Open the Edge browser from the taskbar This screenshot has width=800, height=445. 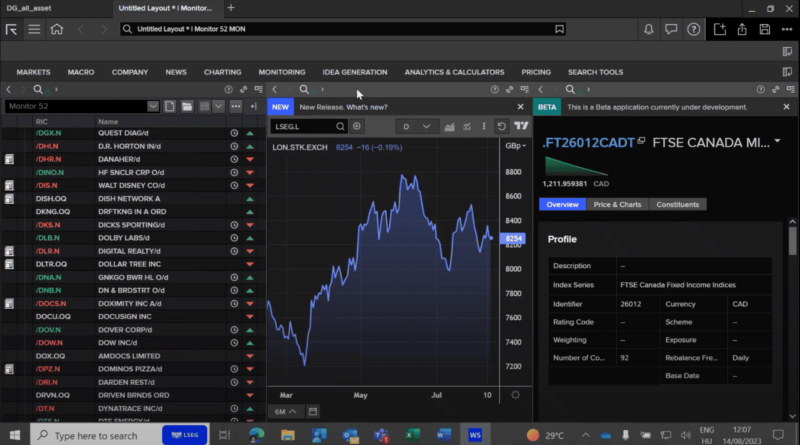coord(256,435)
